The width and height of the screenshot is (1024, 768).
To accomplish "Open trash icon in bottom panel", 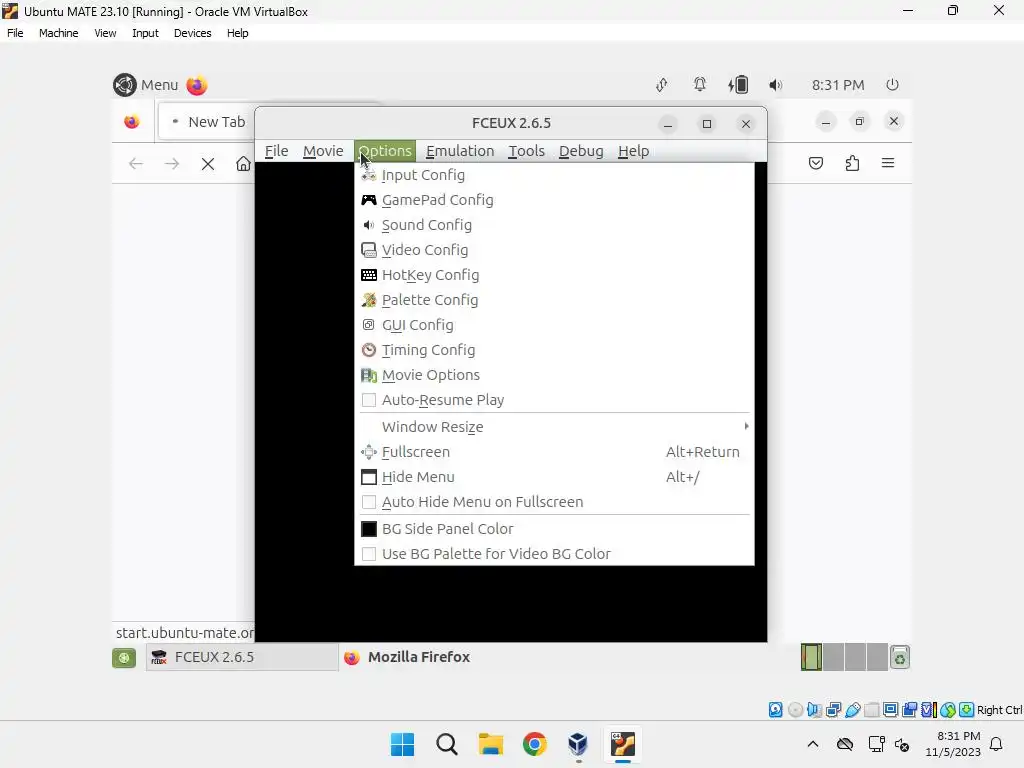I will click(900, 658).
